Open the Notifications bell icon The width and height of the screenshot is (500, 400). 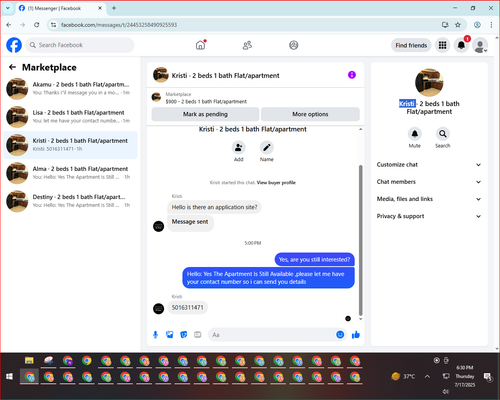[461, 45]
